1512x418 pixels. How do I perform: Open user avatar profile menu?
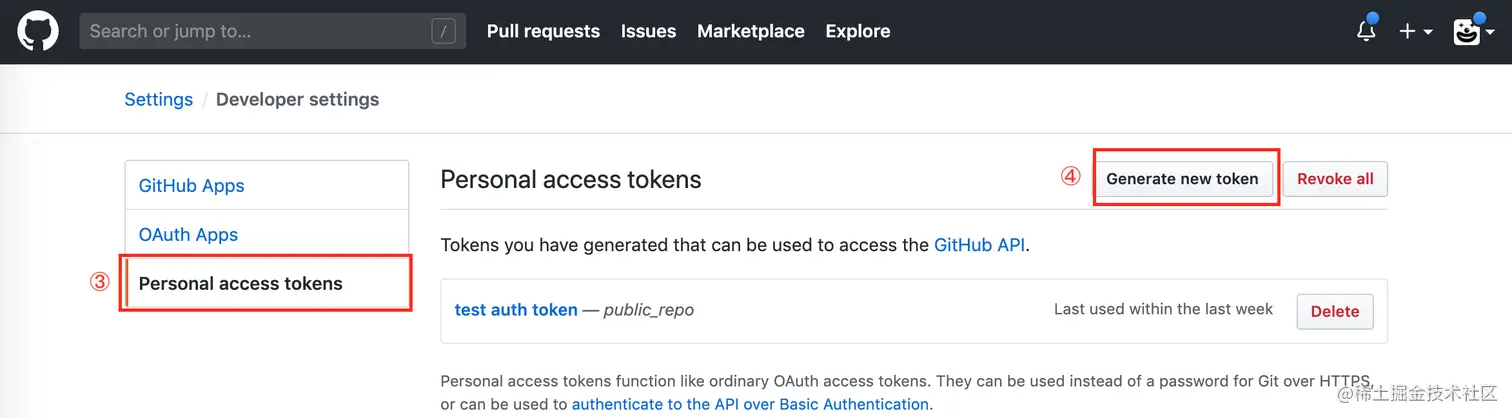coord(1474,31)
